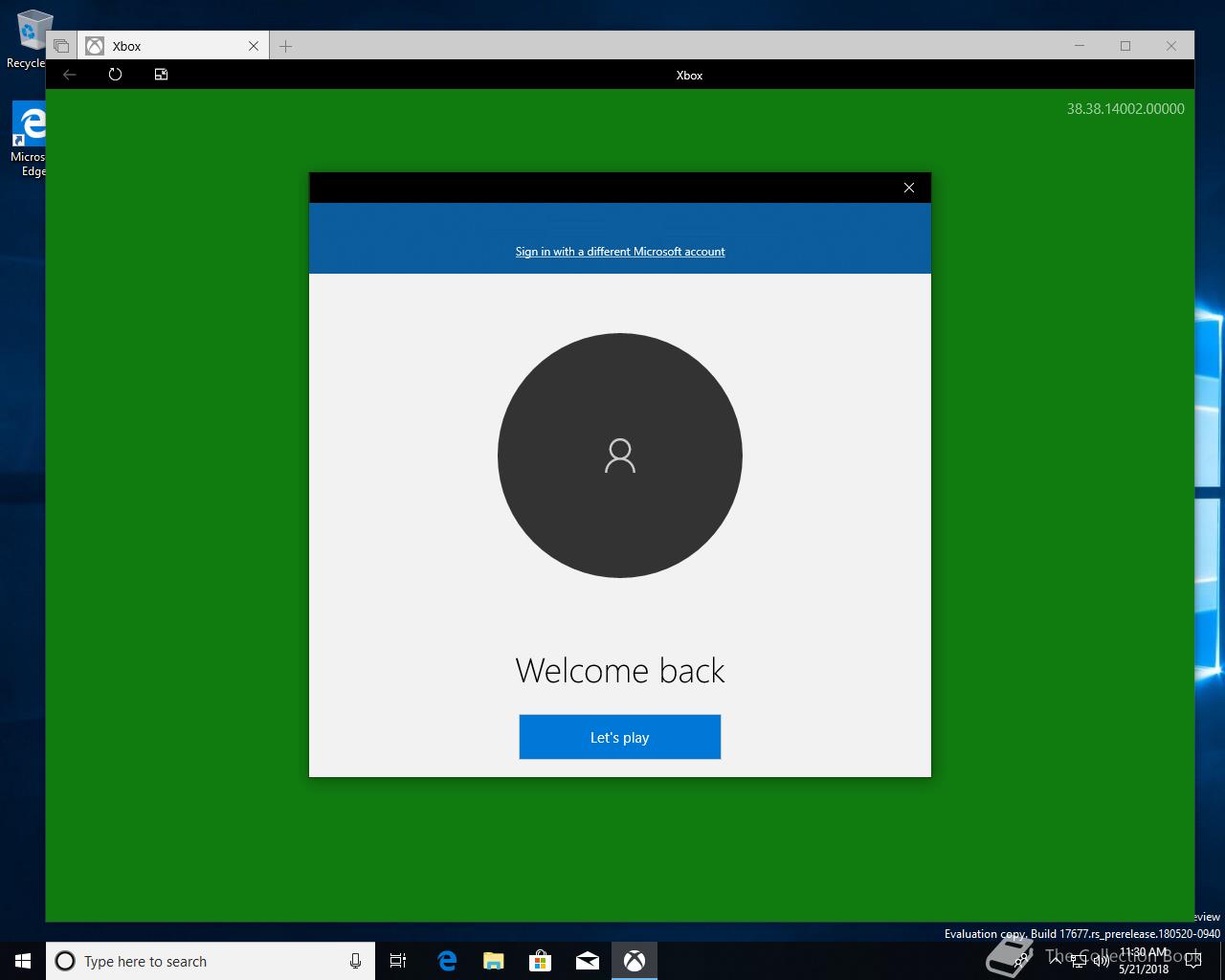Sign in with a different Microsoft account
The width and height of the screenshot is (1225, 980).
coord(620,252)
